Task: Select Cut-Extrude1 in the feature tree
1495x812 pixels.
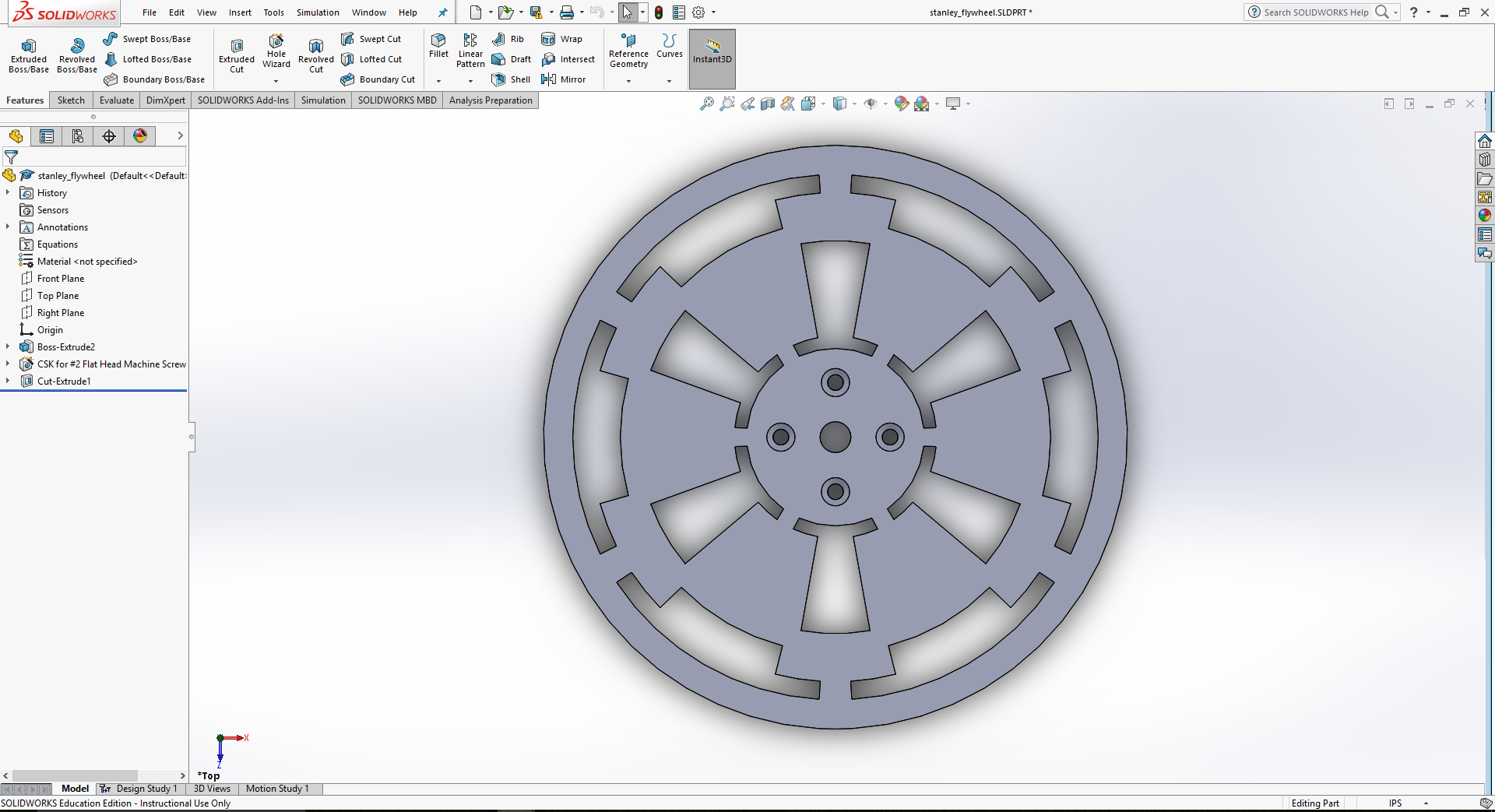Action: [x=62, y=381]
